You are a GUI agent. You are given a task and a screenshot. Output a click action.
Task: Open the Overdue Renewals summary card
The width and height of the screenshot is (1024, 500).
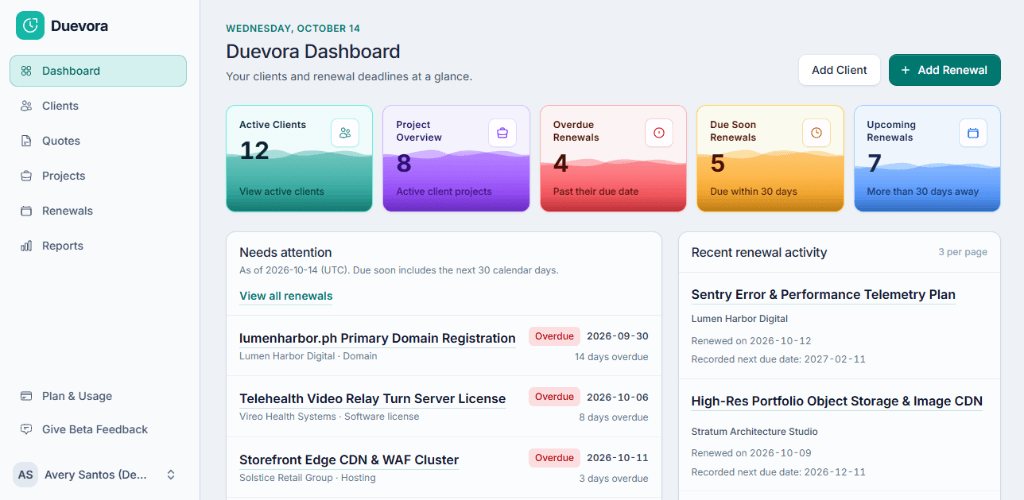613,159
